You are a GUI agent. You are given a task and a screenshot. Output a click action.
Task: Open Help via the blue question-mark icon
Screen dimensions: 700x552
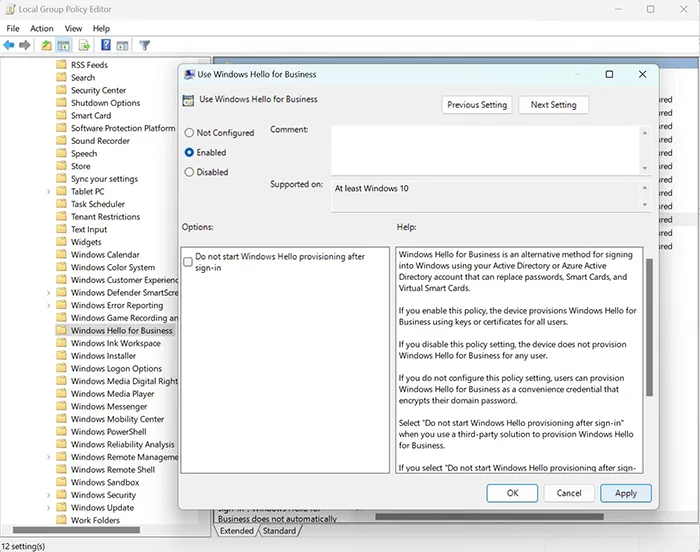pyautogui.click(x=105, y=45)
